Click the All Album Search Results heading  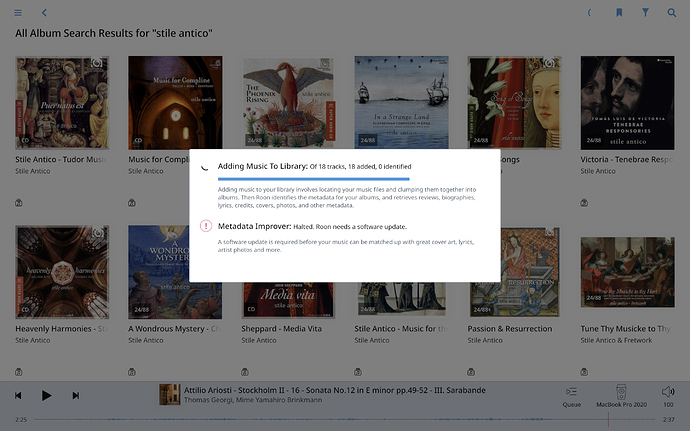click(x=114, y=33)
